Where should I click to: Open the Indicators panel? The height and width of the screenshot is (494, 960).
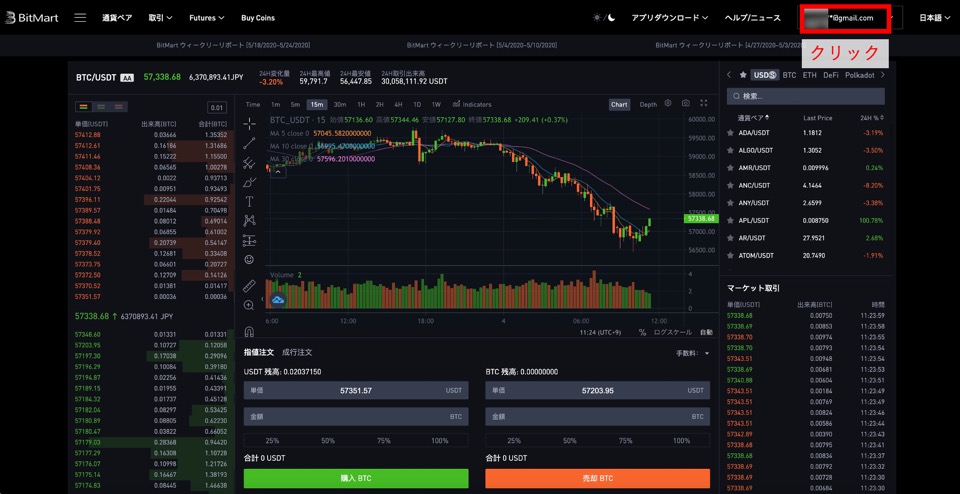click(x=471, y=105)
